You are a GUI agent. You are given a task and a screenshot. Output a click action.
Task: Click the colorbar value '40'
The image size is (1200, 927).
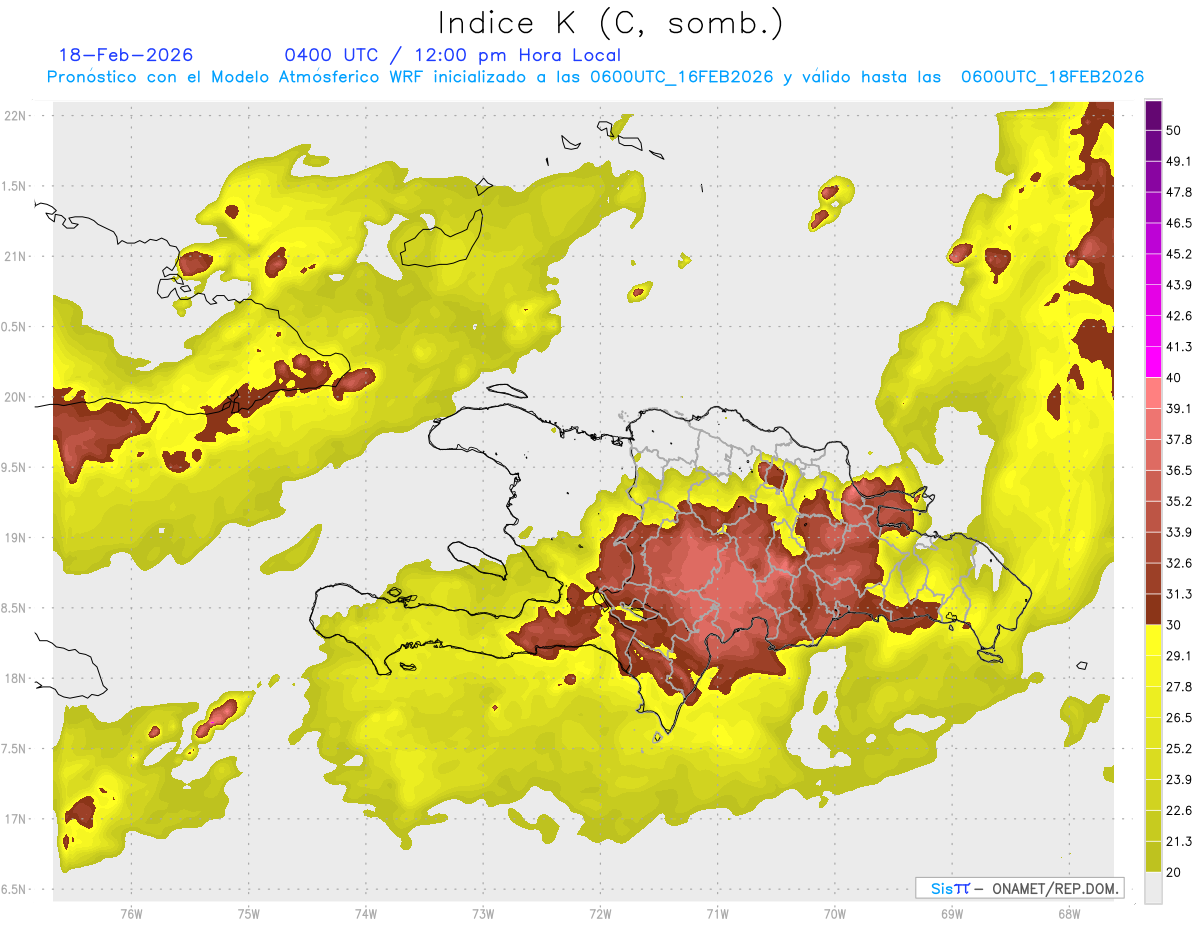tap(1174, 378)
